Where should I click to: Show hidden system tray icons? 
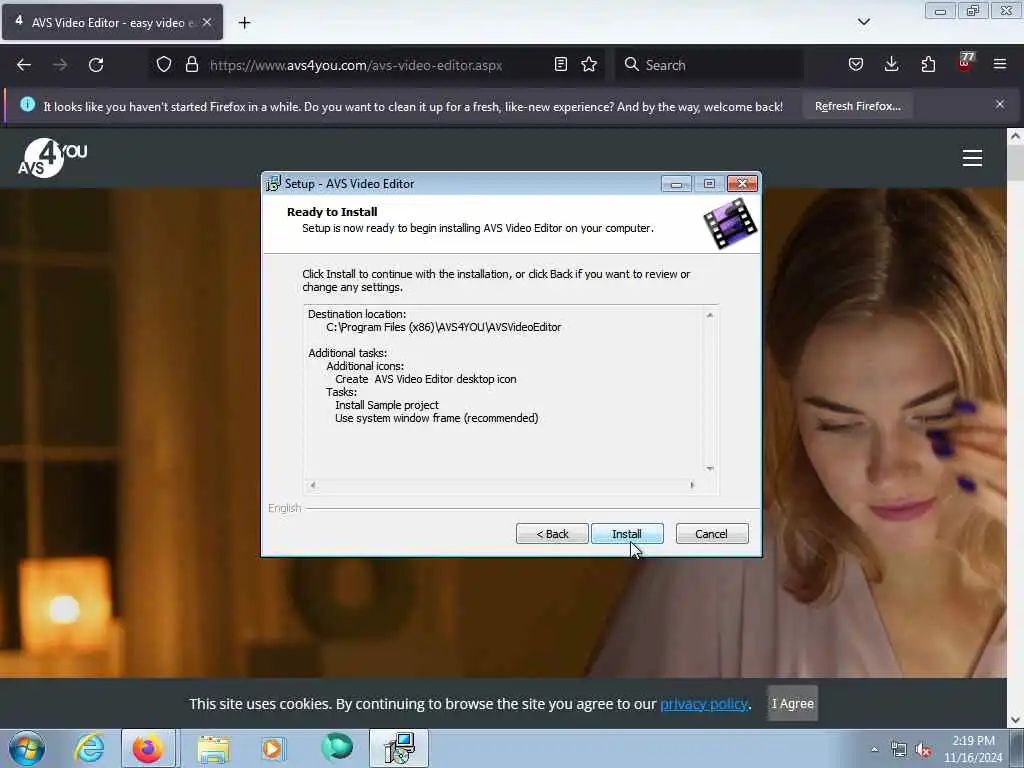[874, 749]
